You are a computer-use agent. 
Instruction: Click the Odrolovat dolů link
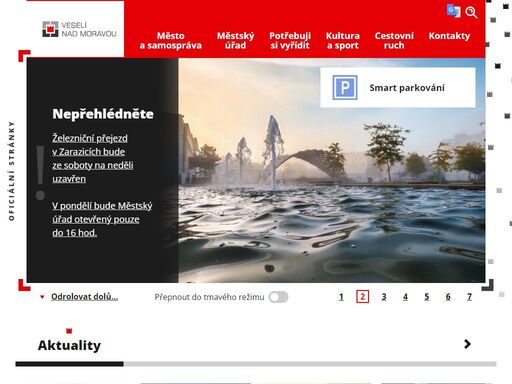point(85,297)
